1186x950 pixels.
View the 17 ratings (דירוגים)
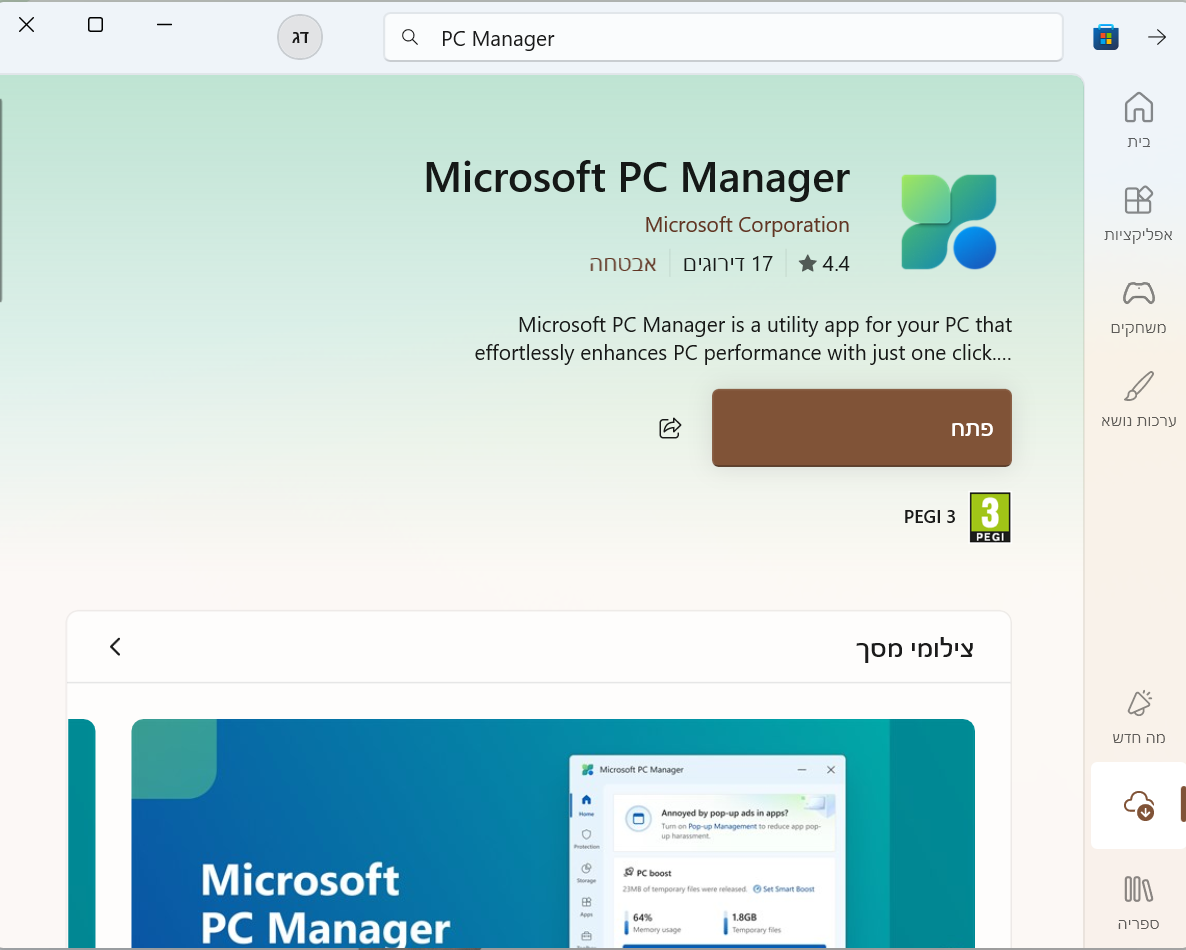[x=728, y=264]
